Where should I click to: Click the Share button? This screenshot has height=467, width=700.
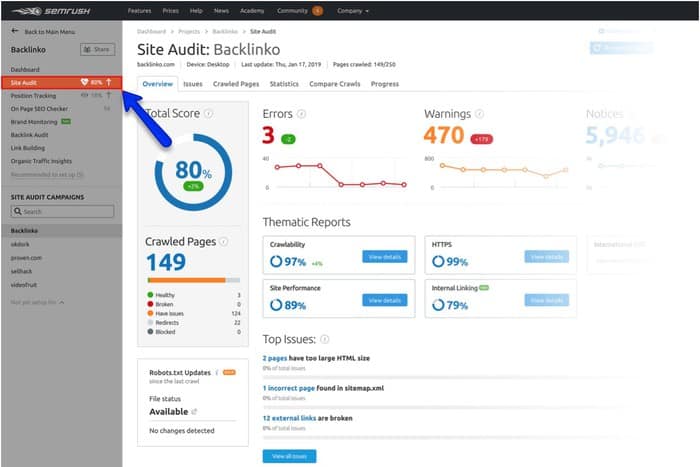coord(97,49)
